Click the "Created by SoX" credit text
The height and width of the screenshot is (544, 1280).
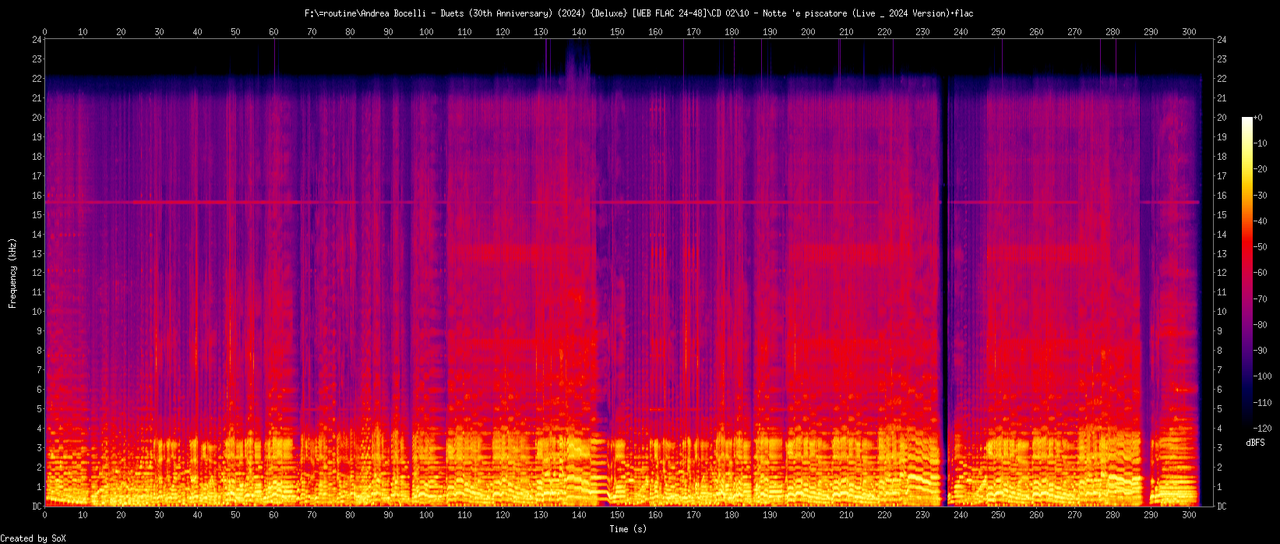35,538
